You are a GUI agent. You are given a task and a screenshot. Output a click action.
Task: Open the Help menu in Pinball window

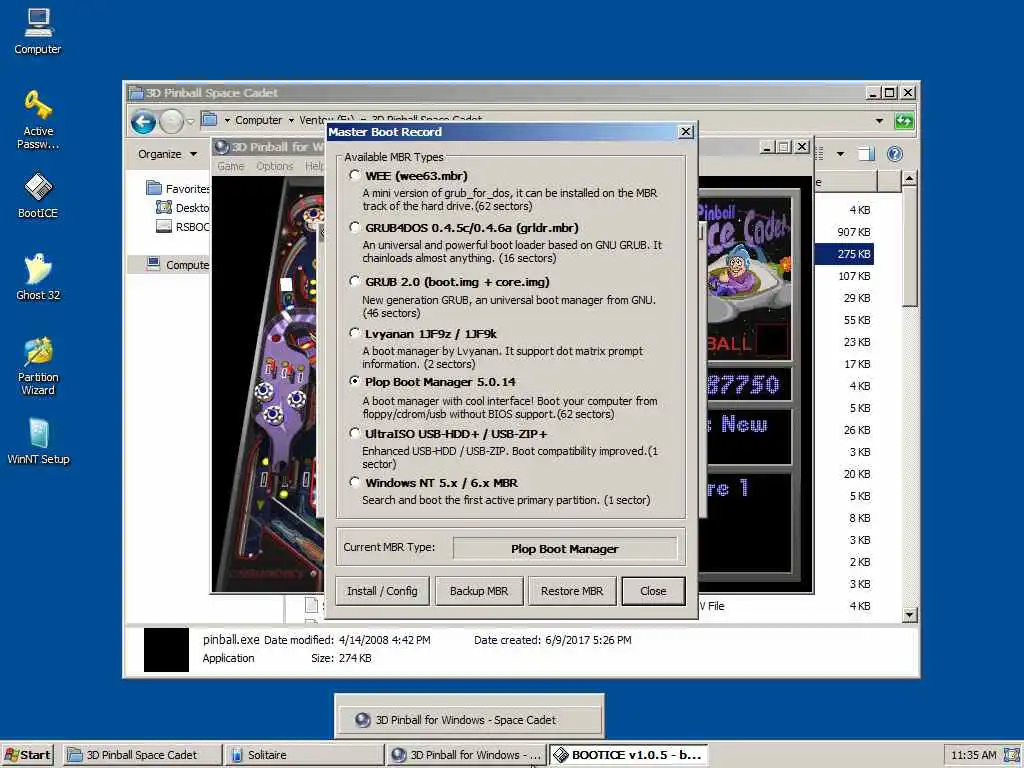point(313,167)
